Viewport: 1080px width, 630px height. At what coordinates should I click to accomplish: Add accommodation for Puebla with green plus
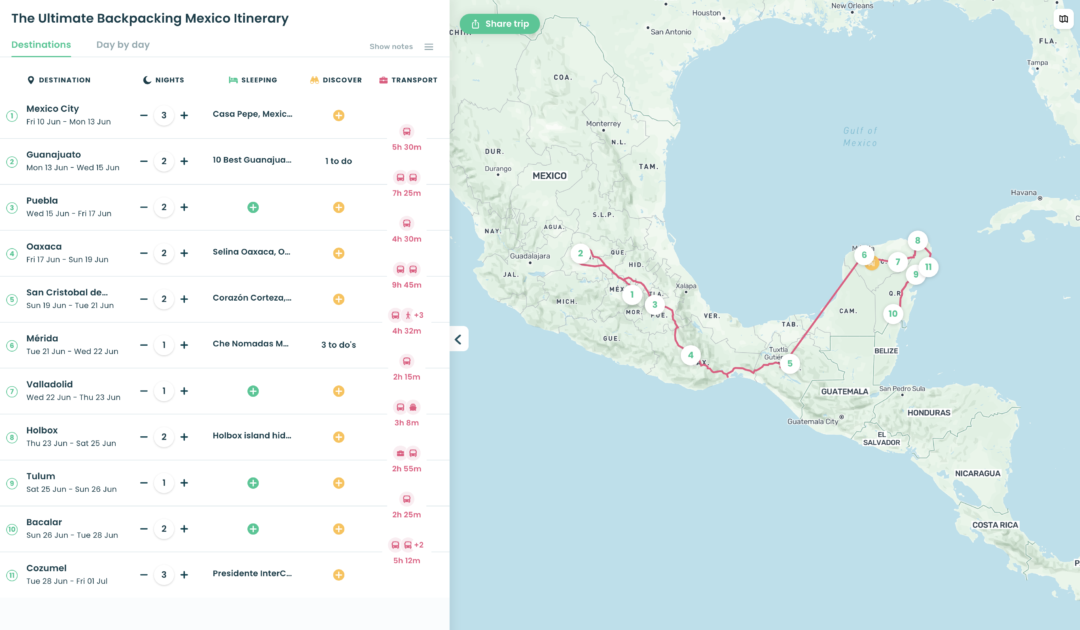pos(252,207)
